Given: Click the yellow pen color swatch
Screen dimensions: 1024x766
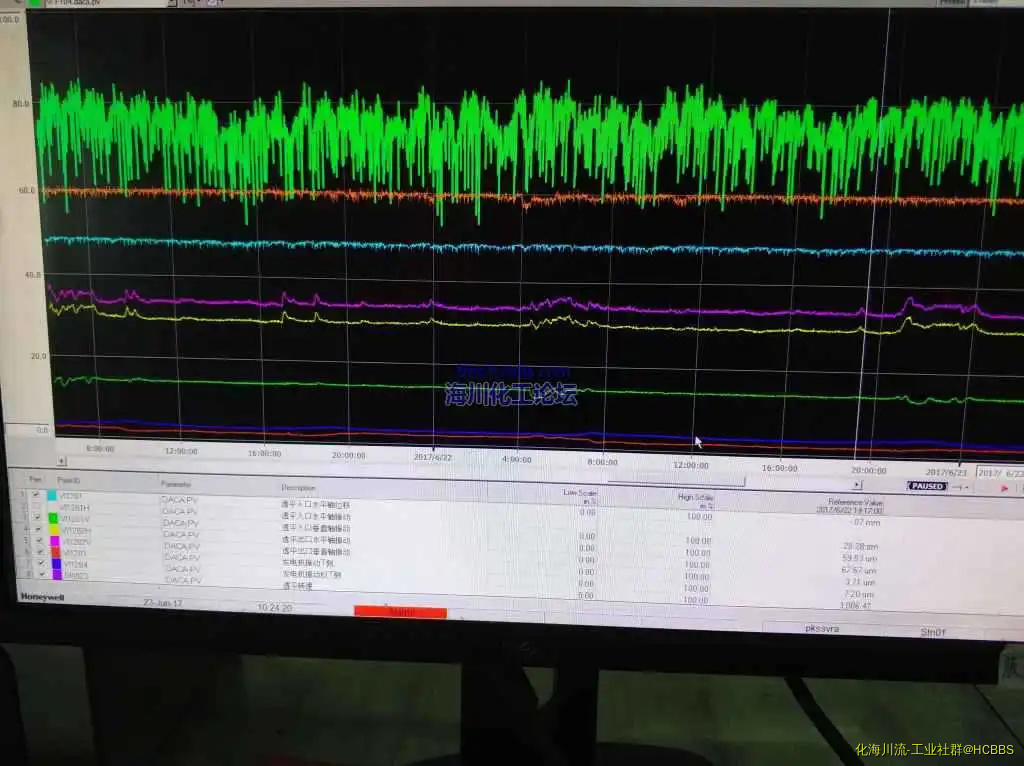Looking at the screenshot, I should click(x=53, y=530).
